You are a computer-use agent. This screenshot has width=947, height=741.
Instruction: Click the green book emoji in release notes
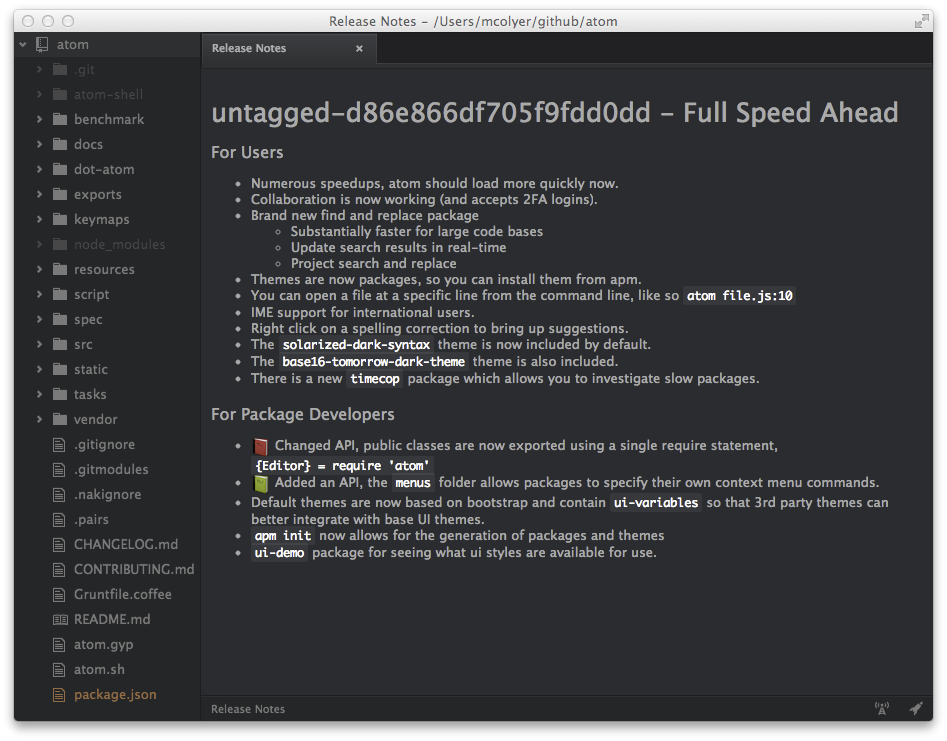(260, 483)
